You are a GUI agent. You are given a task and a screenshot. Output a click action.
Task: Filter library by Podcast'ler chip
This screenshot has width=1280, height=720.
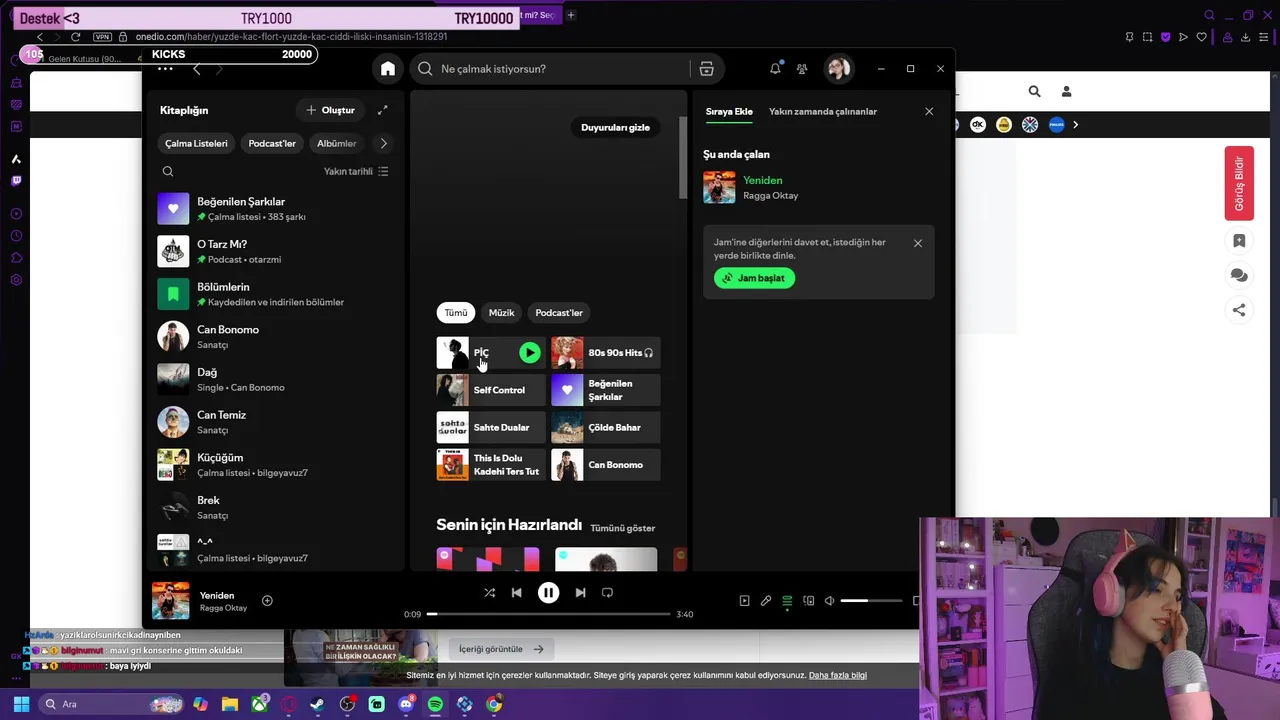tap(272, 143)
